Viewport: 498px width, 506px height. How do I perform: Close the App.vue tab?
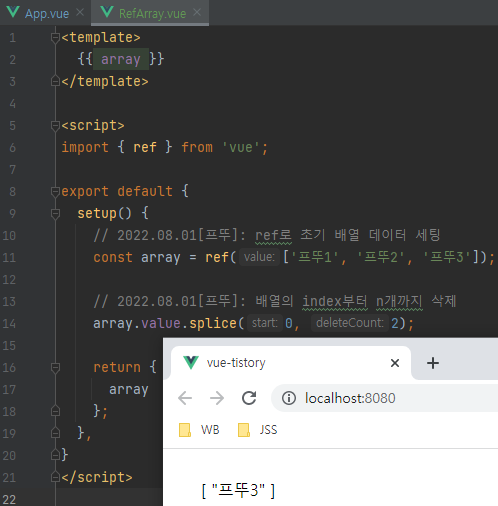coord(80,12)
